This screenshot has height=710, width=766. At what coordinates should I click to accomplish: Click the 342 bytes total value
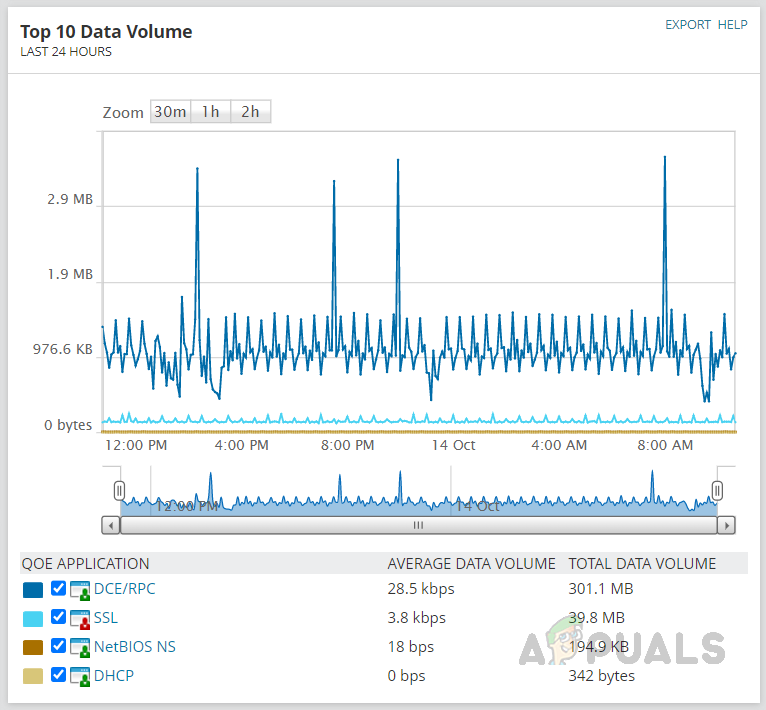[602, 676]
